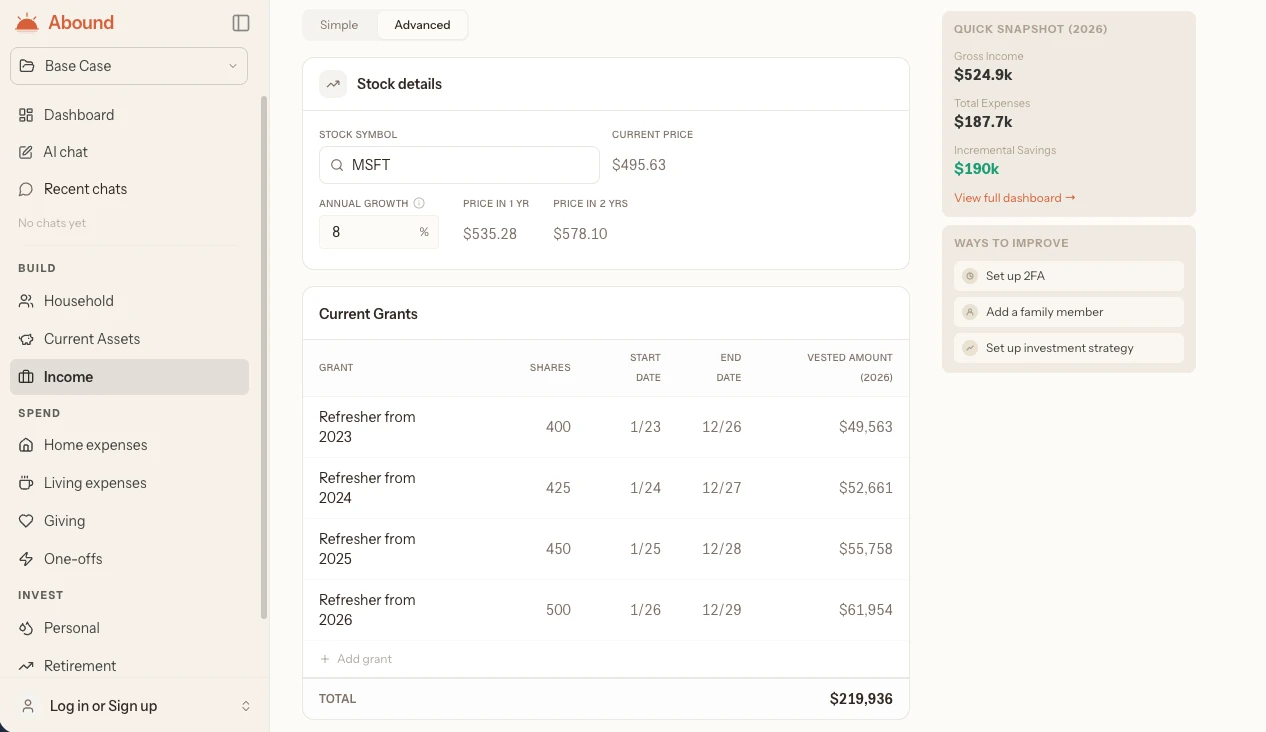This screenshot has width=1266, height=732.
Task: Select Income in the sidebar
Action: click(129, 377)
